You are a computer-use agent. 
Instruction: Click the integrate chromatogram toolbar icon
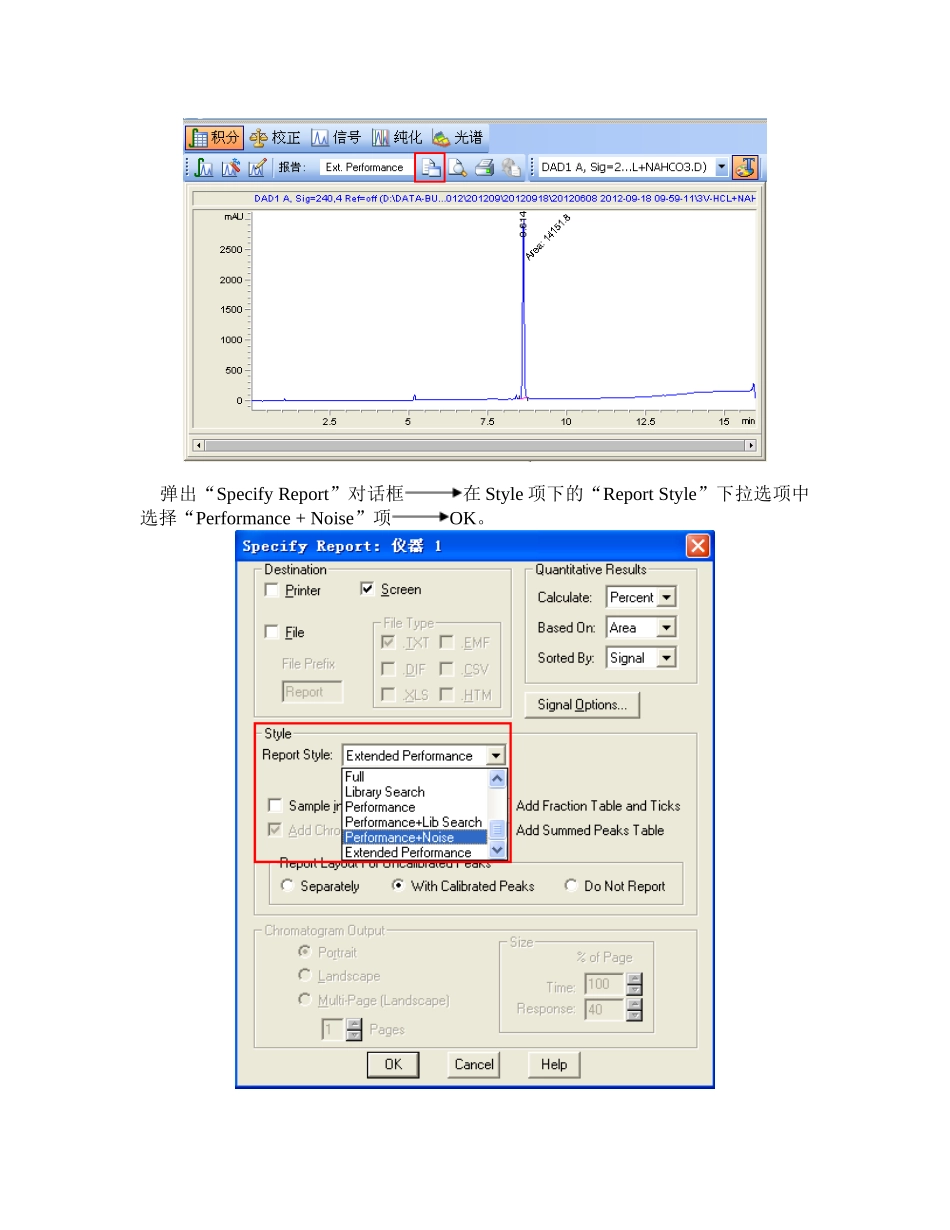click(203, 168)
